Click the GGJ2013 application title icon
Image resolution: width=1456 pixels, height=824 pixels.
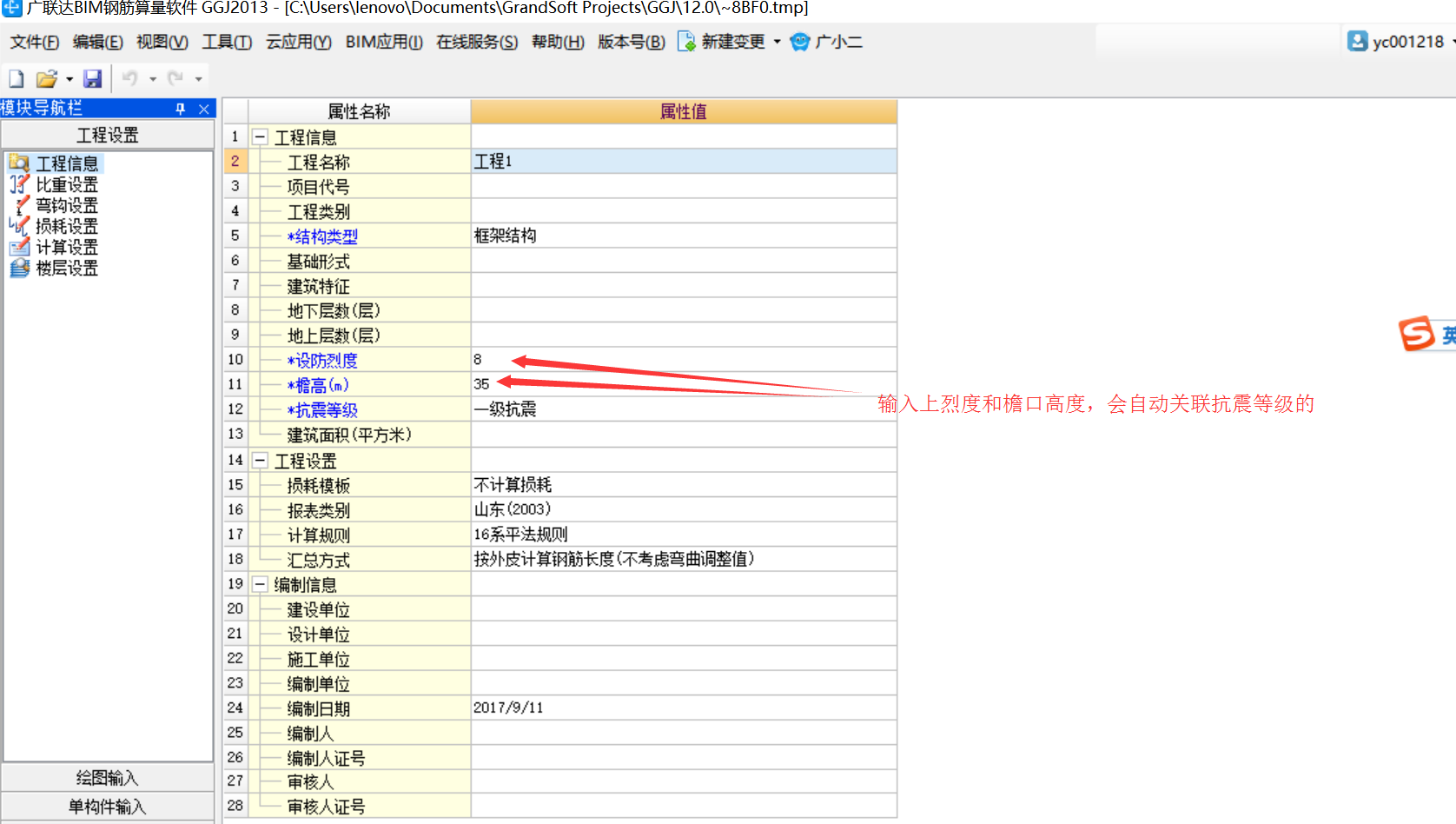(11, 9)
